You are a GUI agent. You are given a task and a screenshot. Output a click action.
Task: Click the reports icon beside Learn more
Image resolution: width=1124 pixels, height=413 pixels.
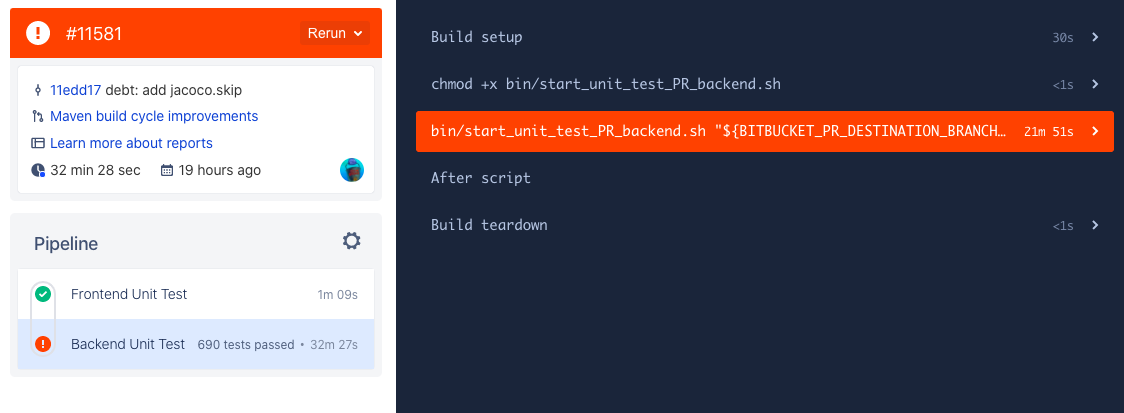click(38, 143)
